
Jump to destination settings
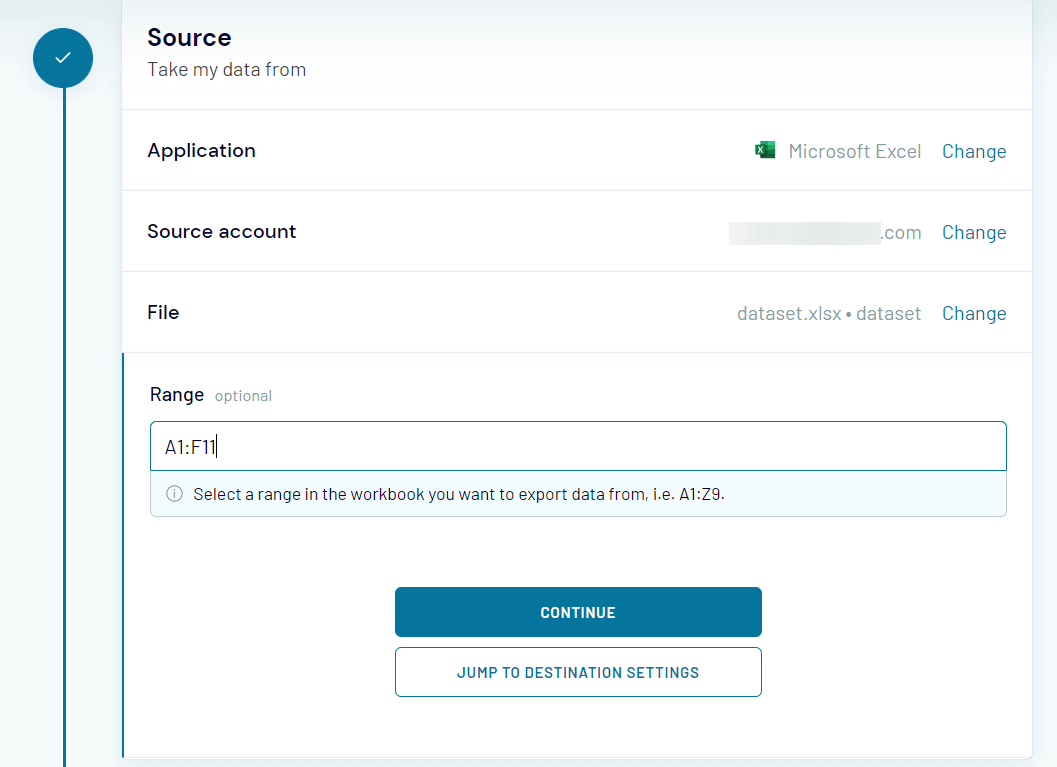(578, 672)
